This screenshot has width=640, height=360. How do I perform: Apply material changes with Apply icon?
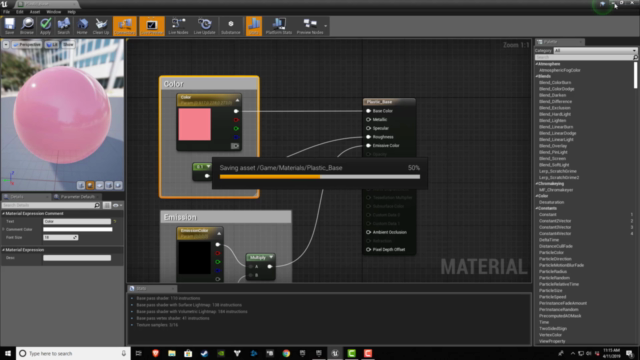tap(45, 26)
